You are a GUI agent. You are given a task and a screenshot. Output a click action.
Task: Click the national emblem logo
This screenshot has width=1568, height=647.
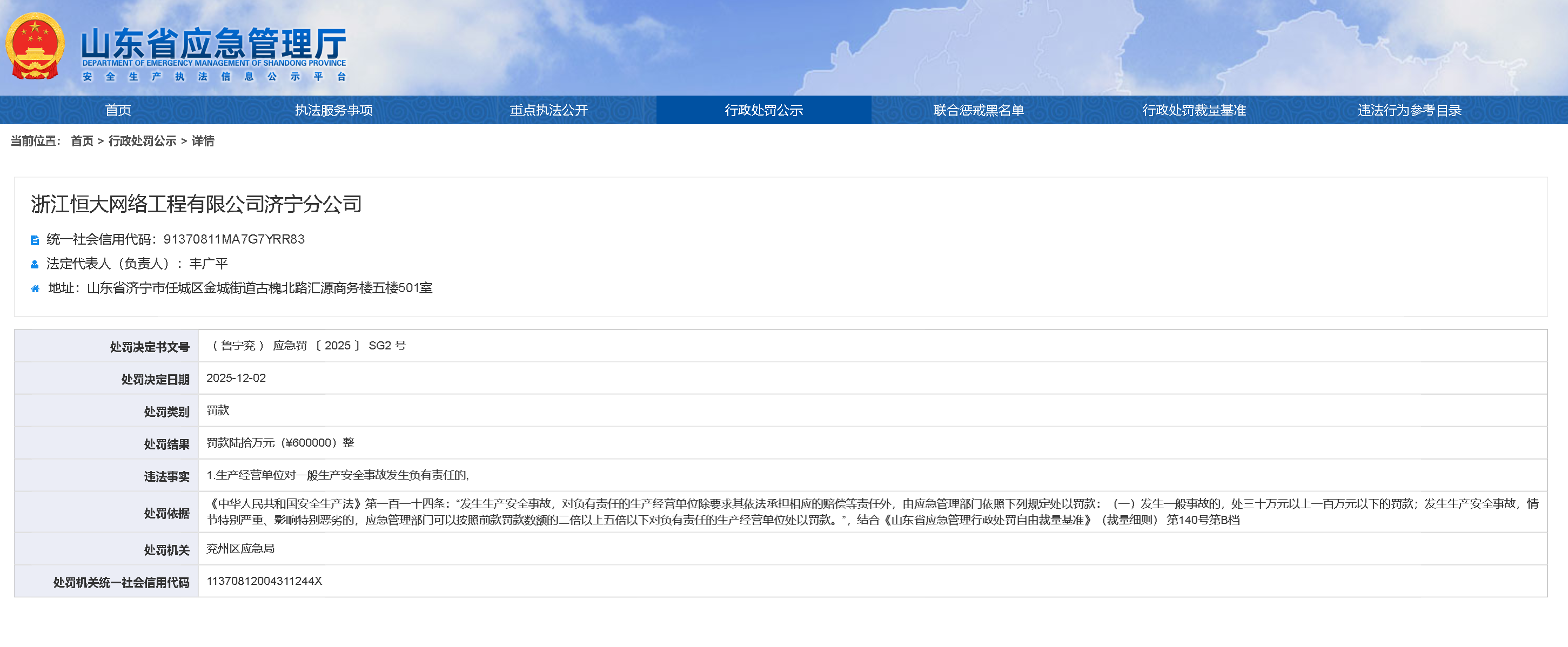tap(35, 47)
